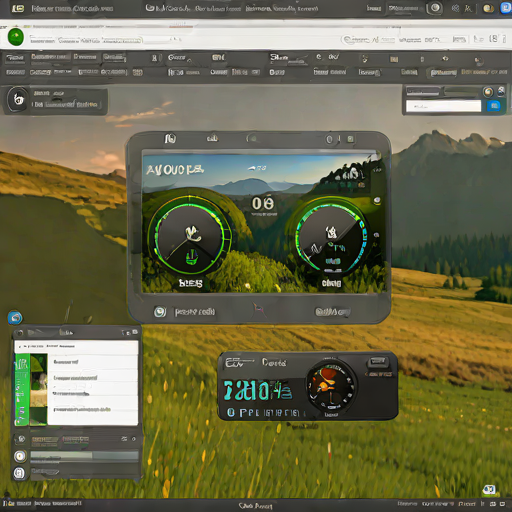Click the orange round icon above the search field
This screenshot has height=512, width=512.
488,92
